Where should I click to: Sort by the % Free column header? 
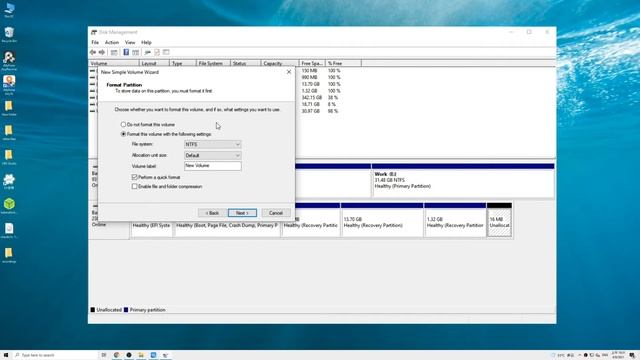[x=343, y=63]
